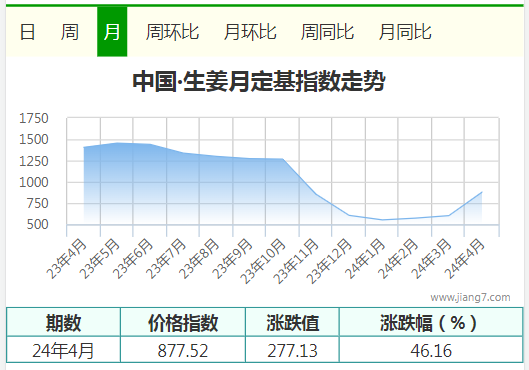This screenshot has height=370, width=529.
Task: Switch to the 日 tab
Action: click(27, 32)
